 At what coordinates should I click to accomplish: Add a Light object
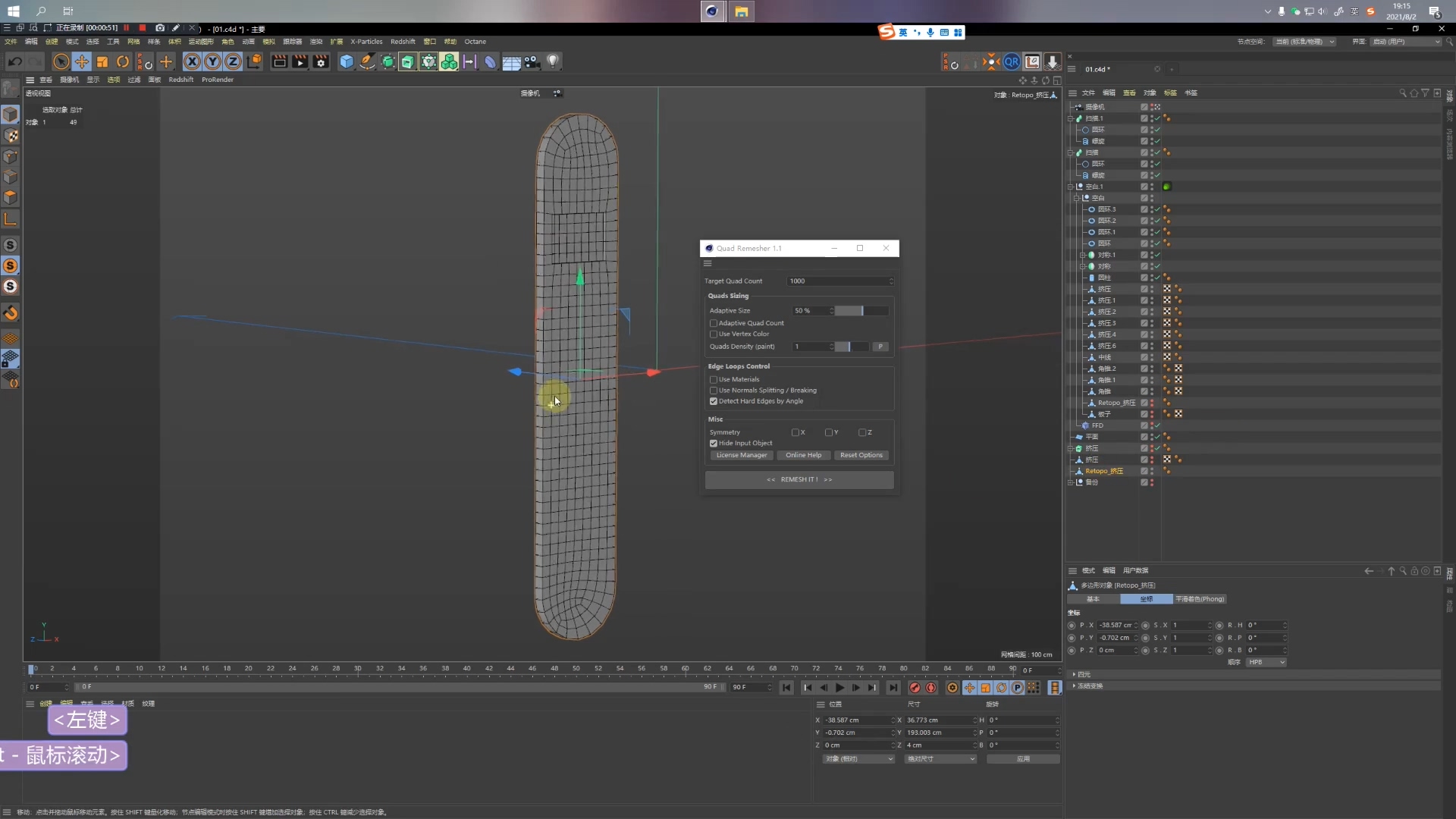553,61
